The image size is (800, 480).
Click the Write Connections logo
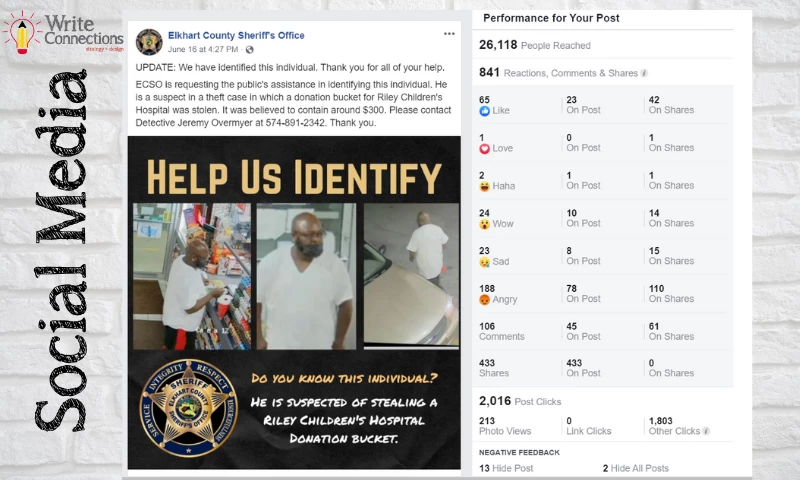[63, 32]
